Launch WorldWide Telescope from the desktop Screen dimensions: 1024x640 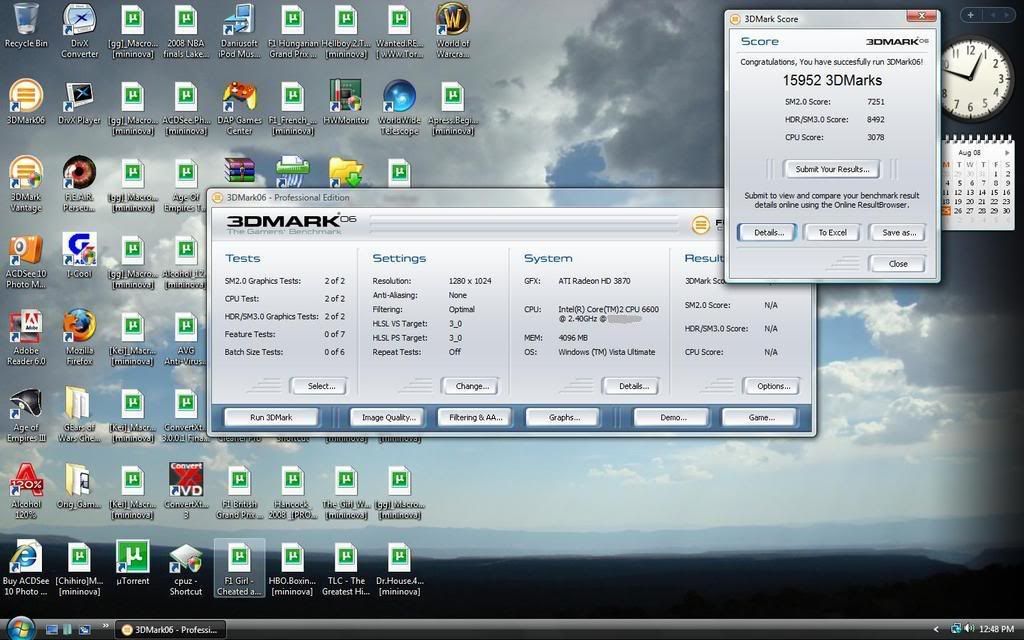399,108
